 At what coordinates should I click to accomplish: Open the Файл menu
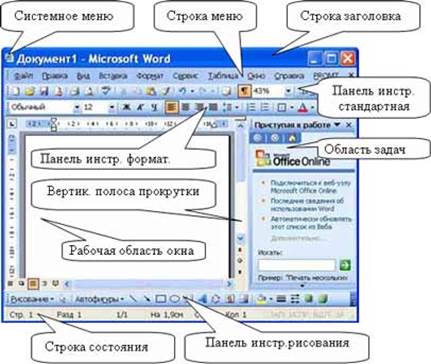click(x=23, y=76)
